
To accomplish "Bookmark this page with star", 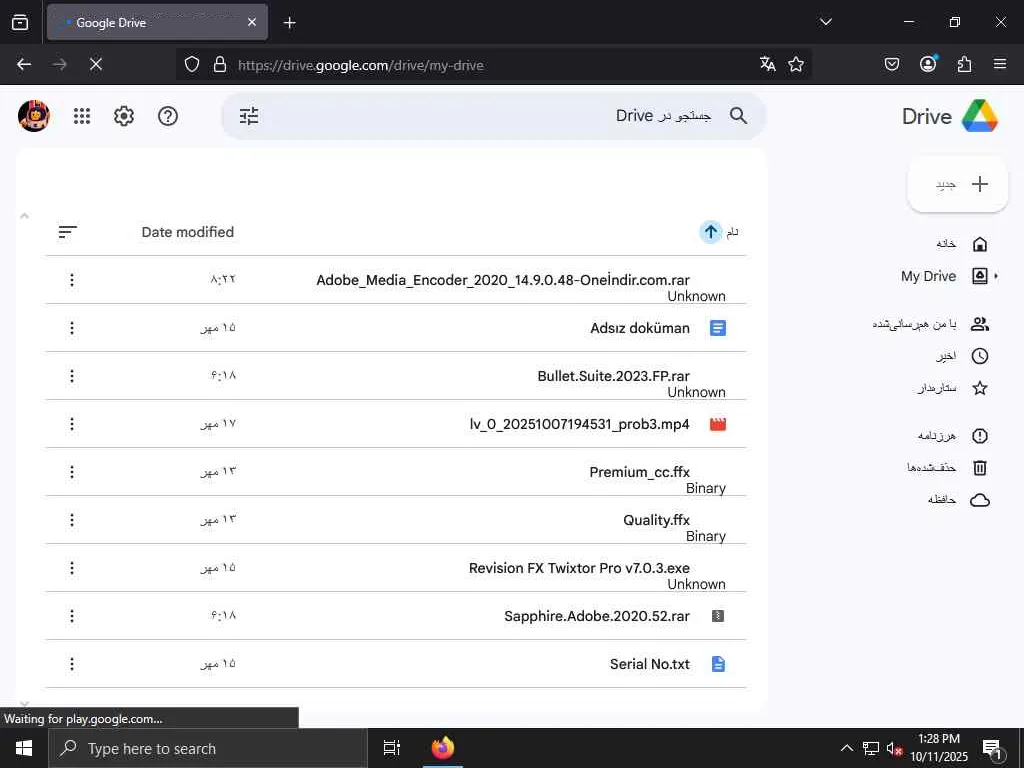I will tap(795, 64).
